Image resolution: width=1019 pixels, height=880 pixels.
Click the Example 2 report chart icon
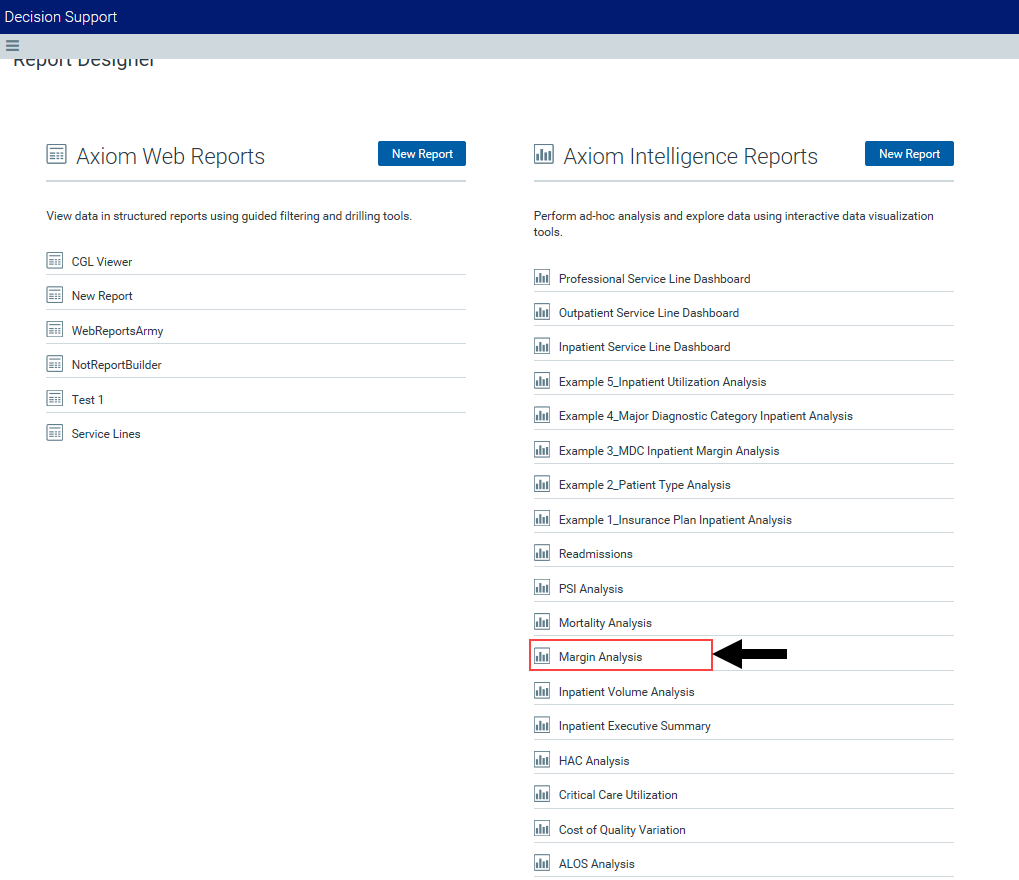(542, 484)
